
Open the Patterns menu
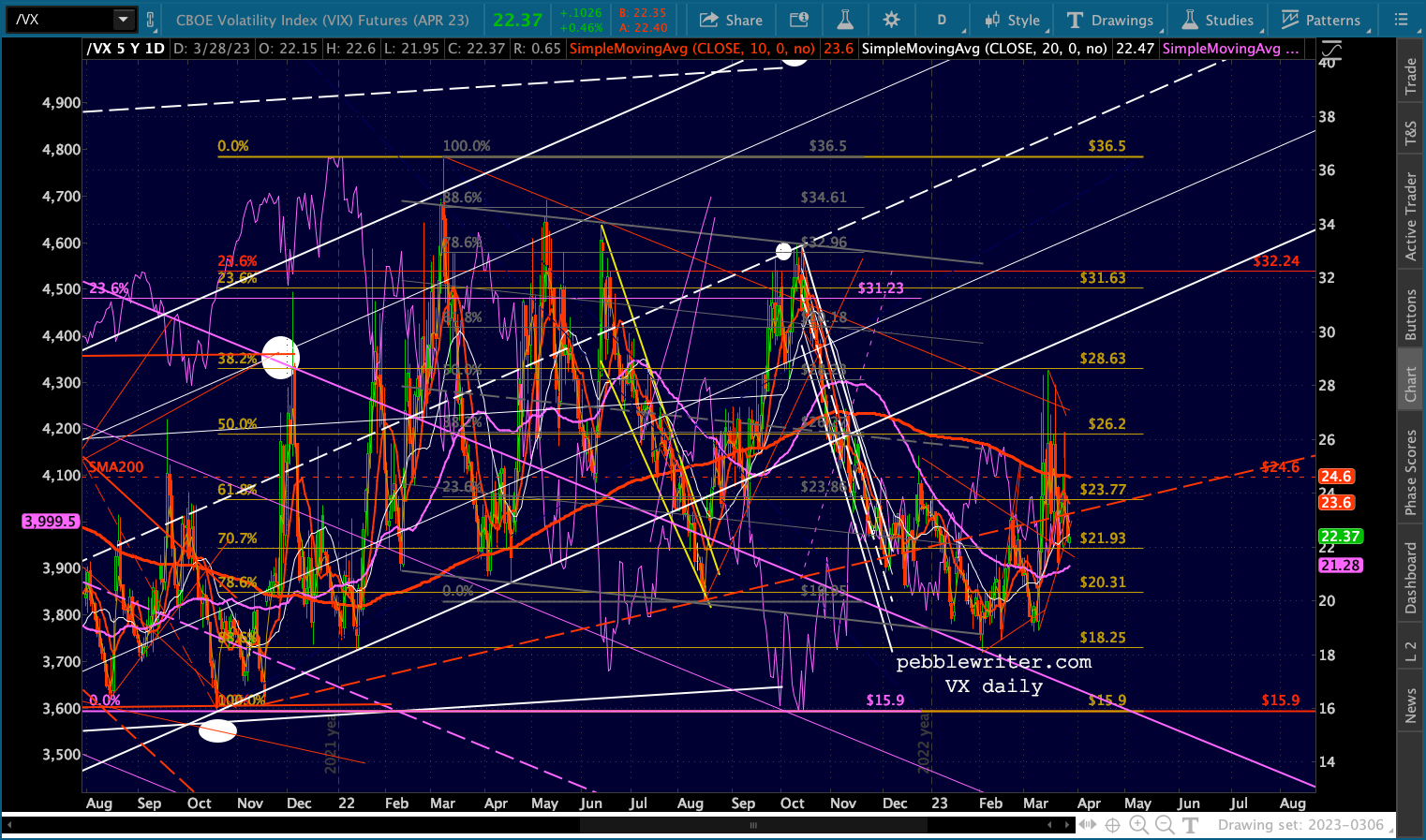click(1321, 20)
